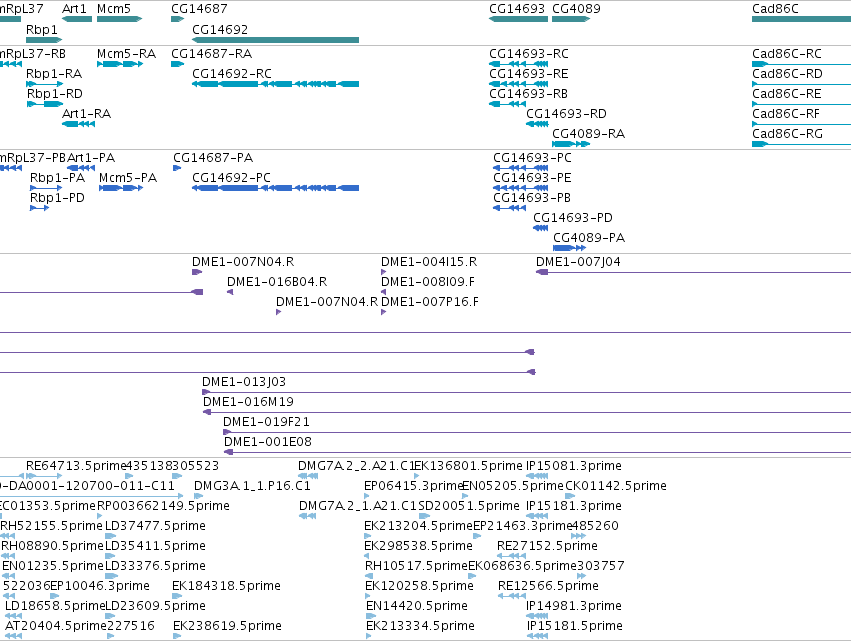Open the DME1-019F21 BAC label

tap(266, 422)
